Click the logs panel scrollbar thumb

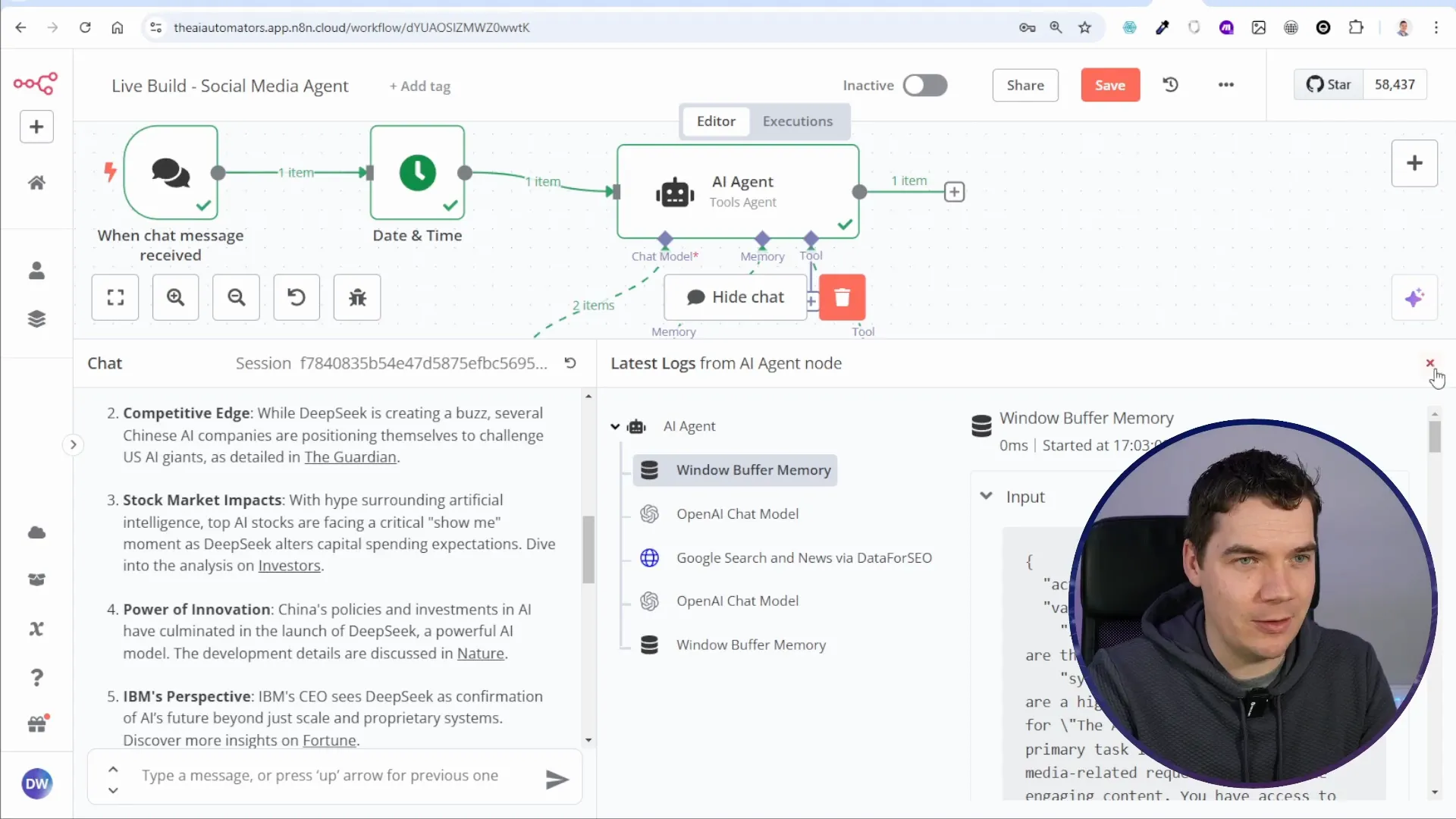pyautogui.click(x=1434, y=438)
